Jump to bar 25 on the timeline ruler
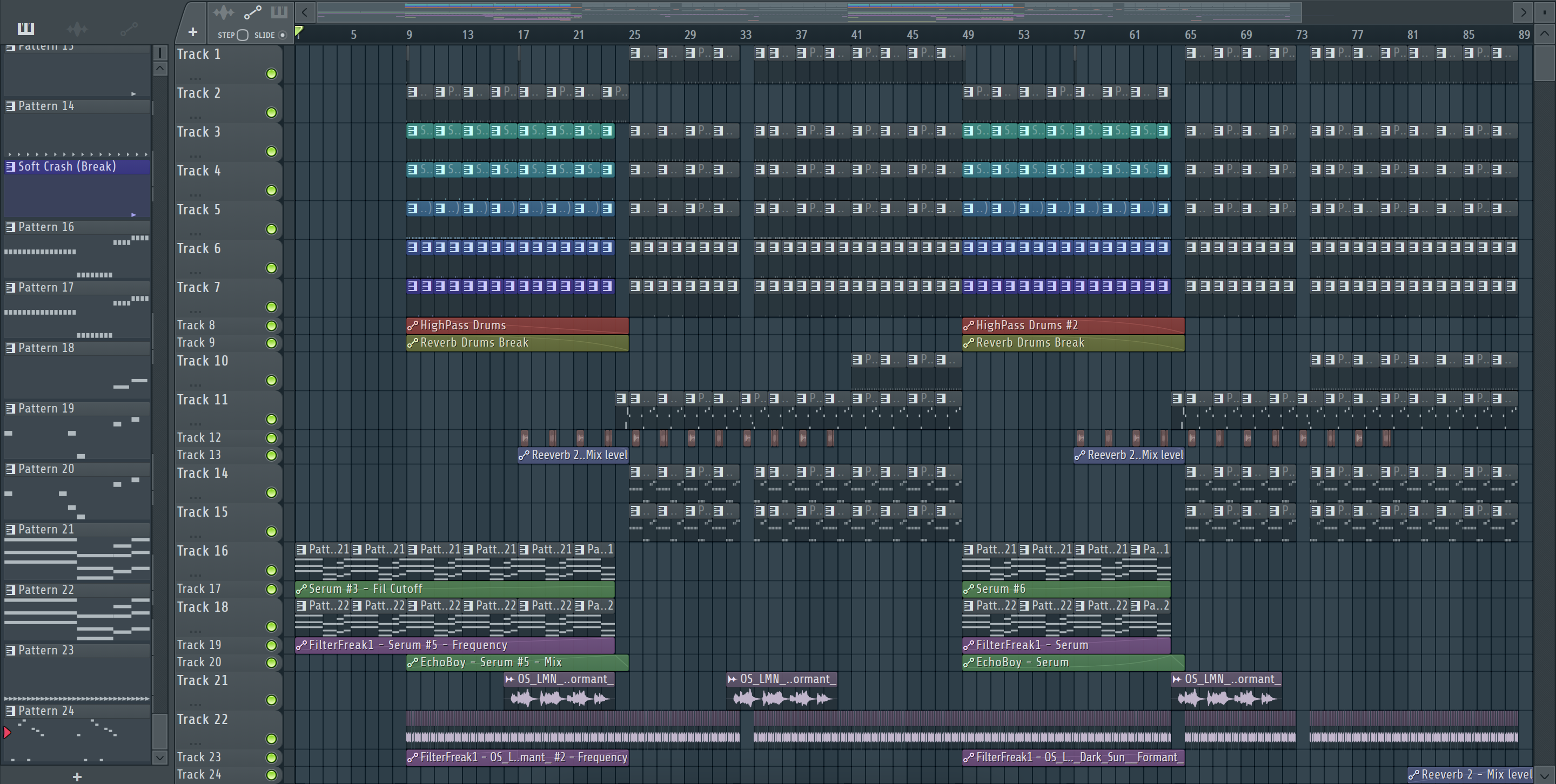The height and width of the screenshot is (784, 1556). pyautogui.click(x=634, y=35)
